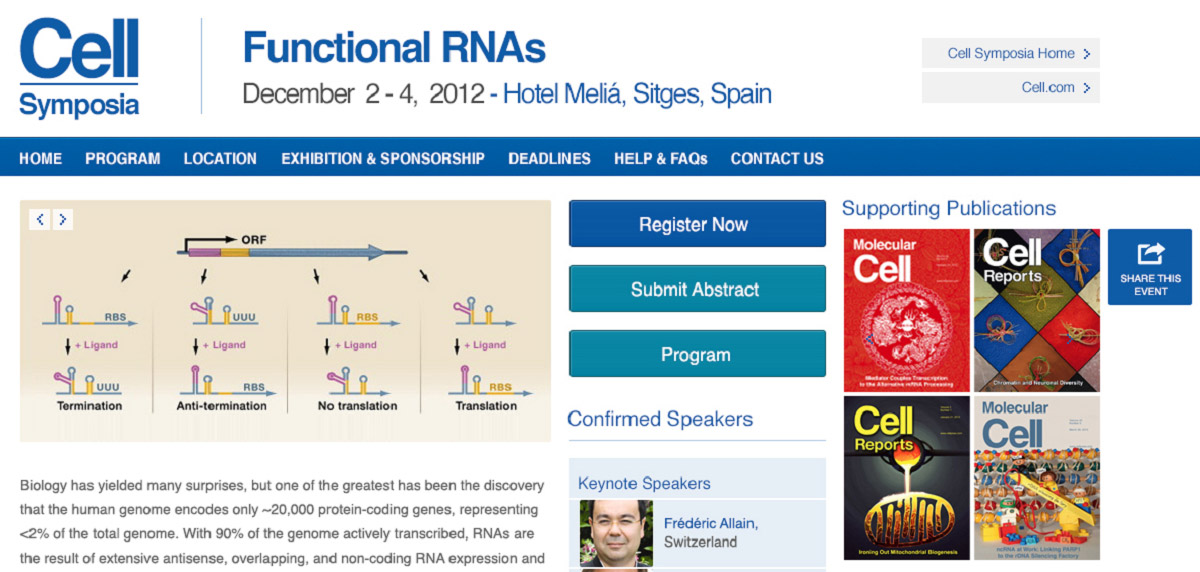Screen dimensions: 1200x572
Task: Open Cell Symposia Home link
Action: [x=1010, y=54]
